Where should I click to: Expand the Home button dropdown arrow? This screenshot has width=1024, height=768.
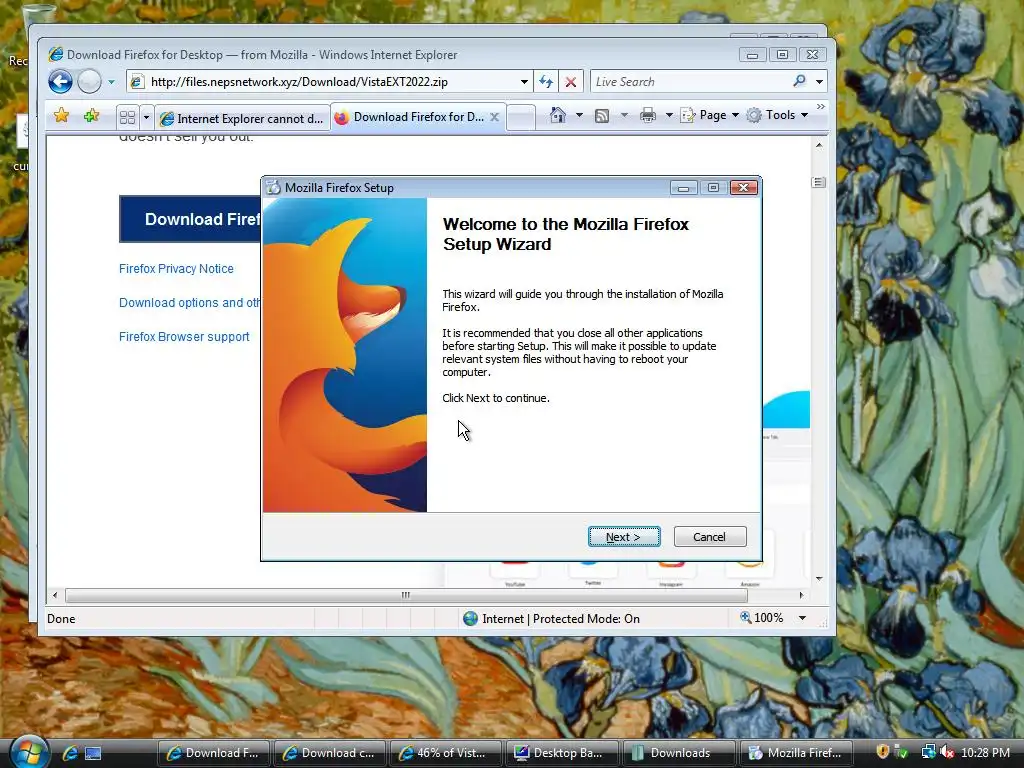579,116
